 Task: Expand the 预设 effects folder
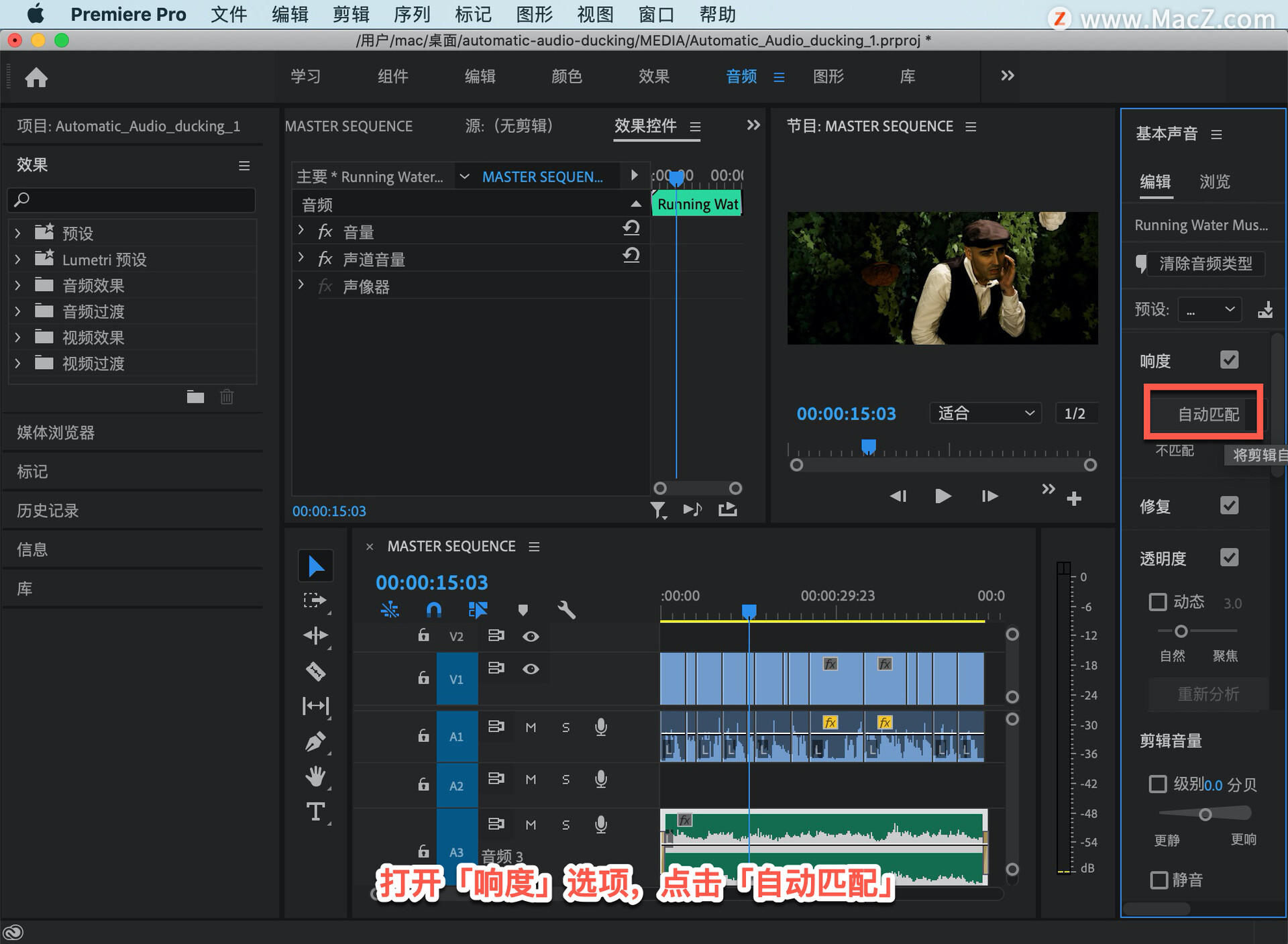tap(18, 233)
